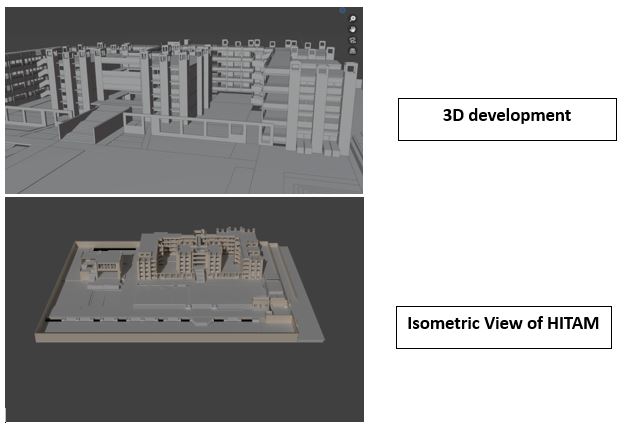
Task: Toggle the camera view icon
Action: (353, 40)
